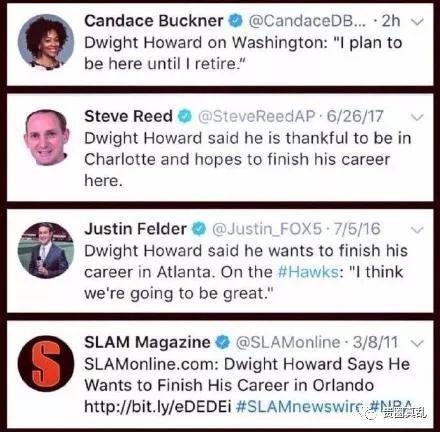
Task: Open the #SLAMnewswire hashtag
Action: [x=300, y=407]
